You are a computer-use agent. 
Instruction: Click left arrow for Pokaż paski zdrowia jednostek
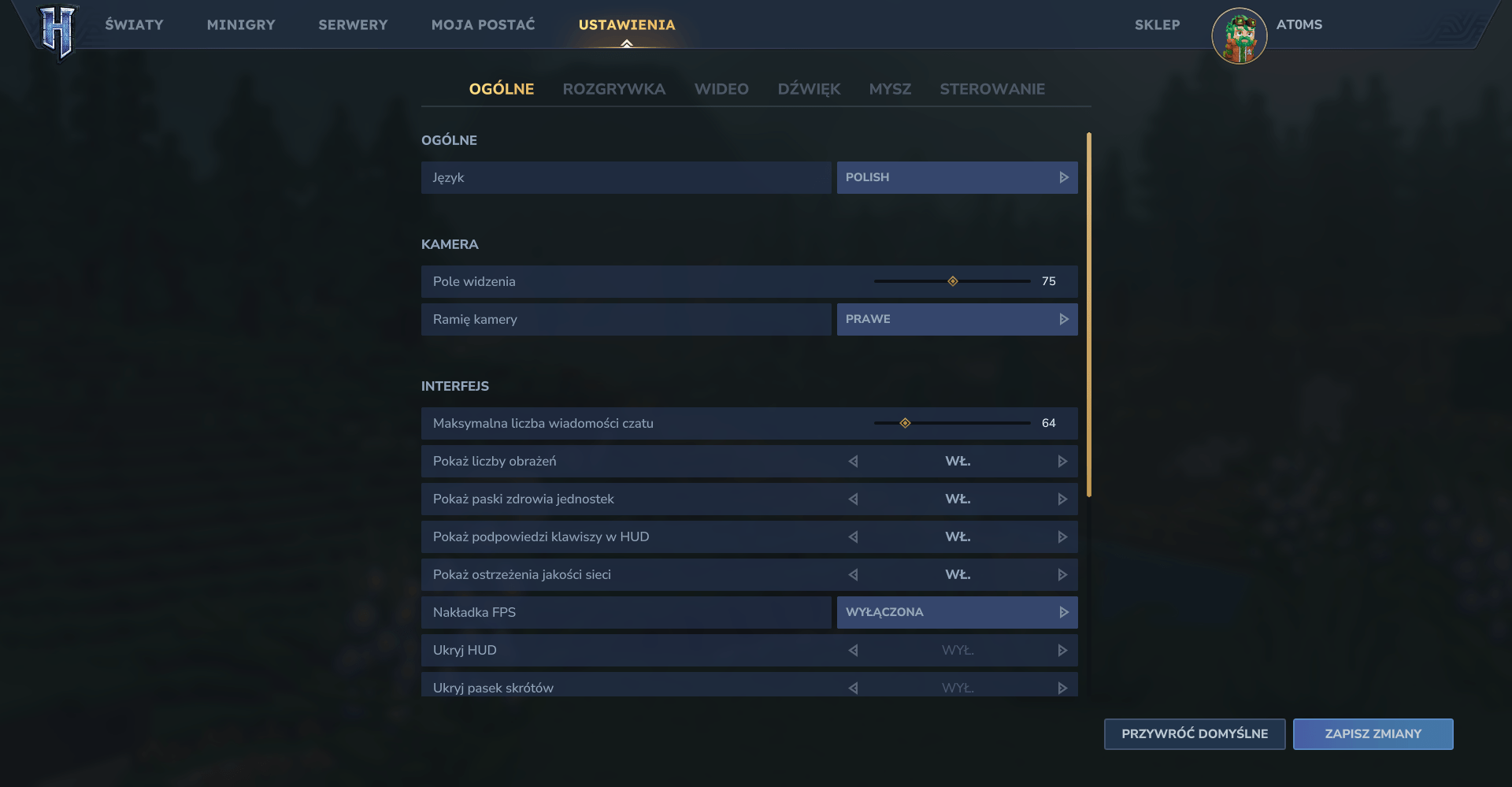853,499
